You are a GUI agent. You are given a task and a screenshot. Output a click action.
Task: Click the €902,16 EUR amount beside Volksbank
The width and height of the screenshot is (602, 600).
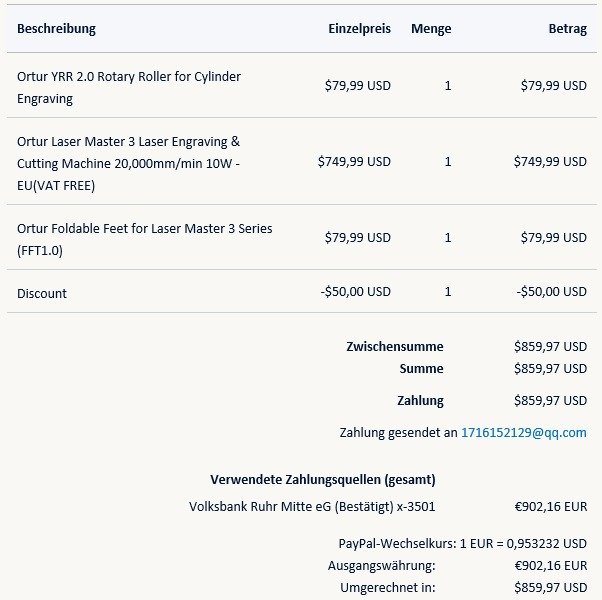tap(550, 507)
